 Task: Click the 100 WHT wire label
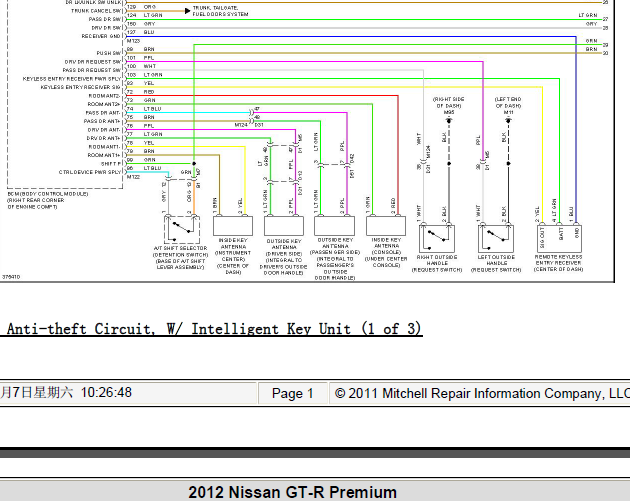pyautogui.click(x=141, y=66)
